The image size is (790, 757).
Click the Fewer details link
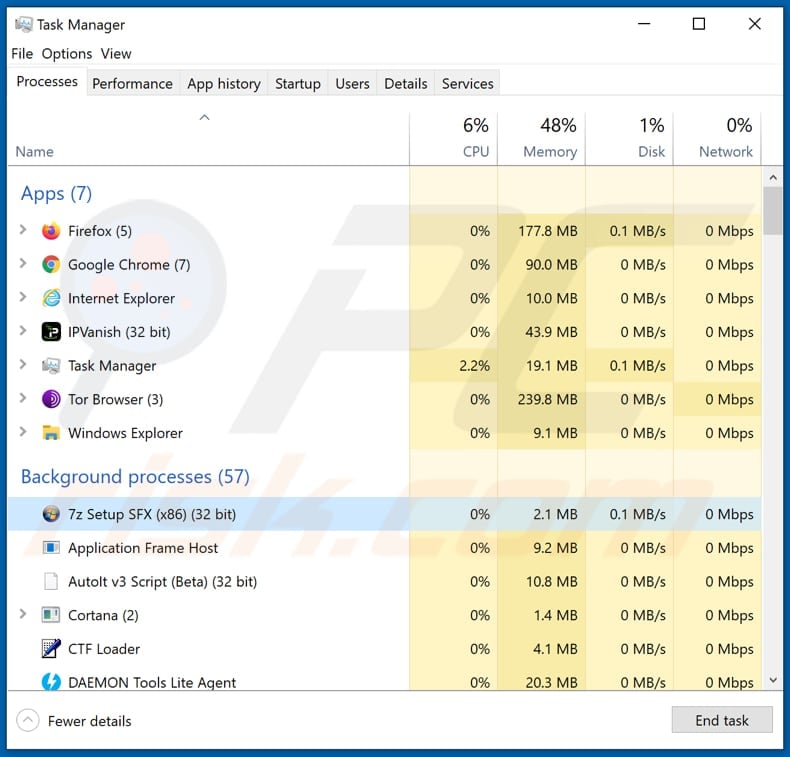[x=90, y=721]
